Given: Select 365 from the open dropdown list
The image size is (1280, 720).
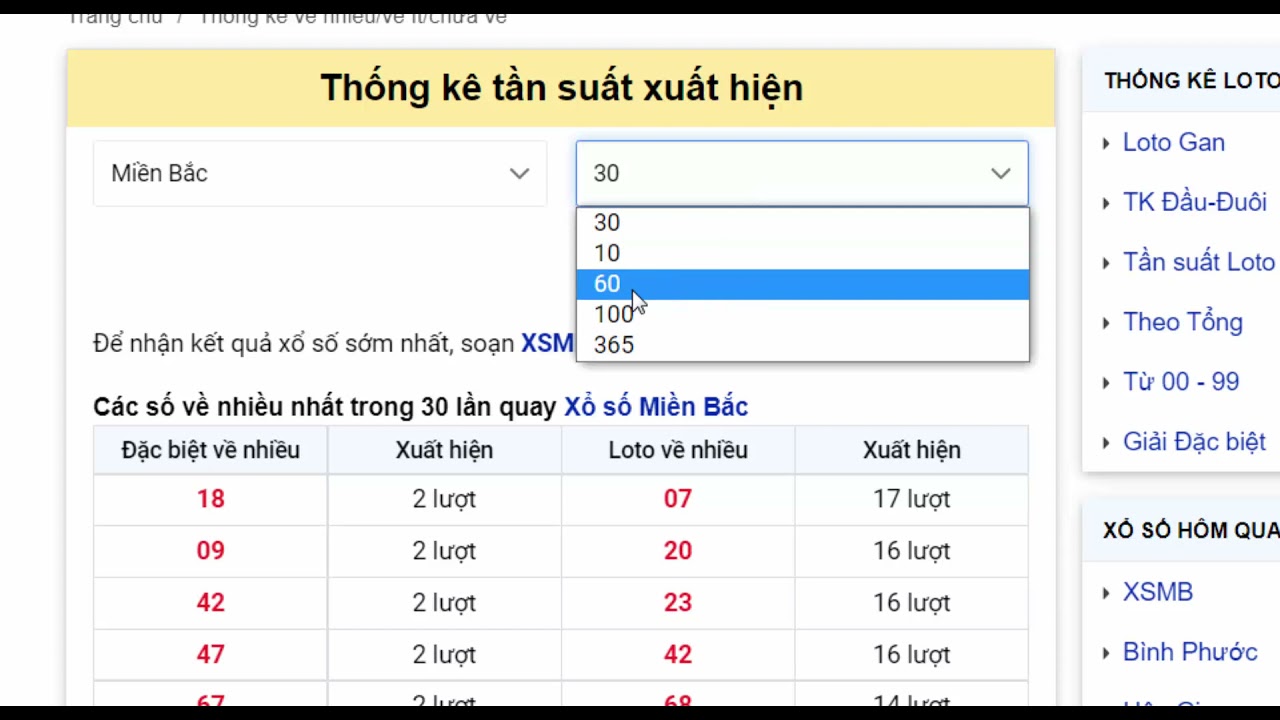Looking at the screenshot, I should (x=613, y=344).
